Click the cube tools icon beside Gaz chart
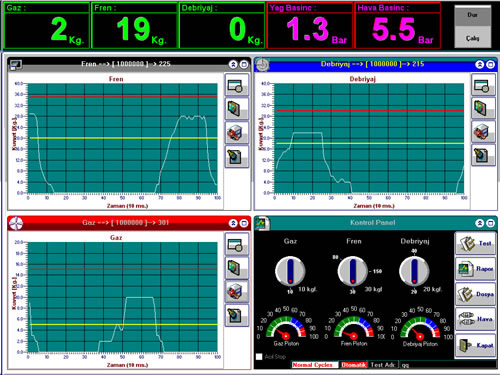This screenshot has width=500, height=375. pos(237,291)
